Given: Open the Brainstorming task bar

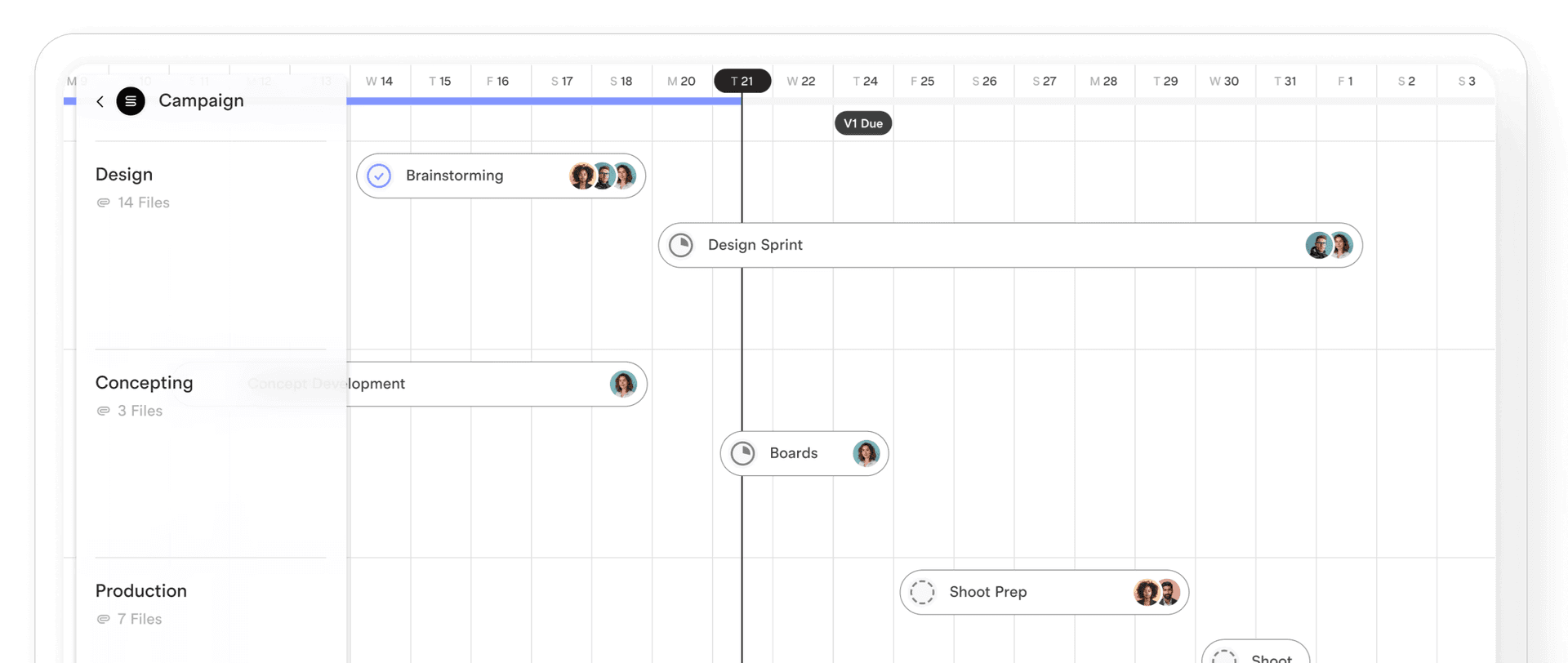Looking at the screenshot, I should (x=501, y=176).
